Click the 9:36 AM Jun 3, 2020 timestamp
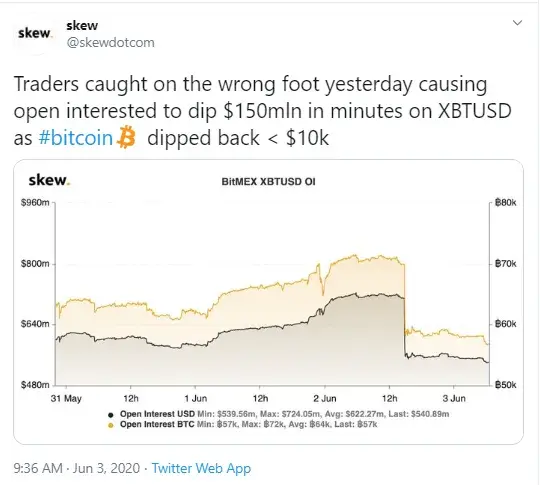Image resolution: width=540 pixels, height=485 pixels. 77,468
